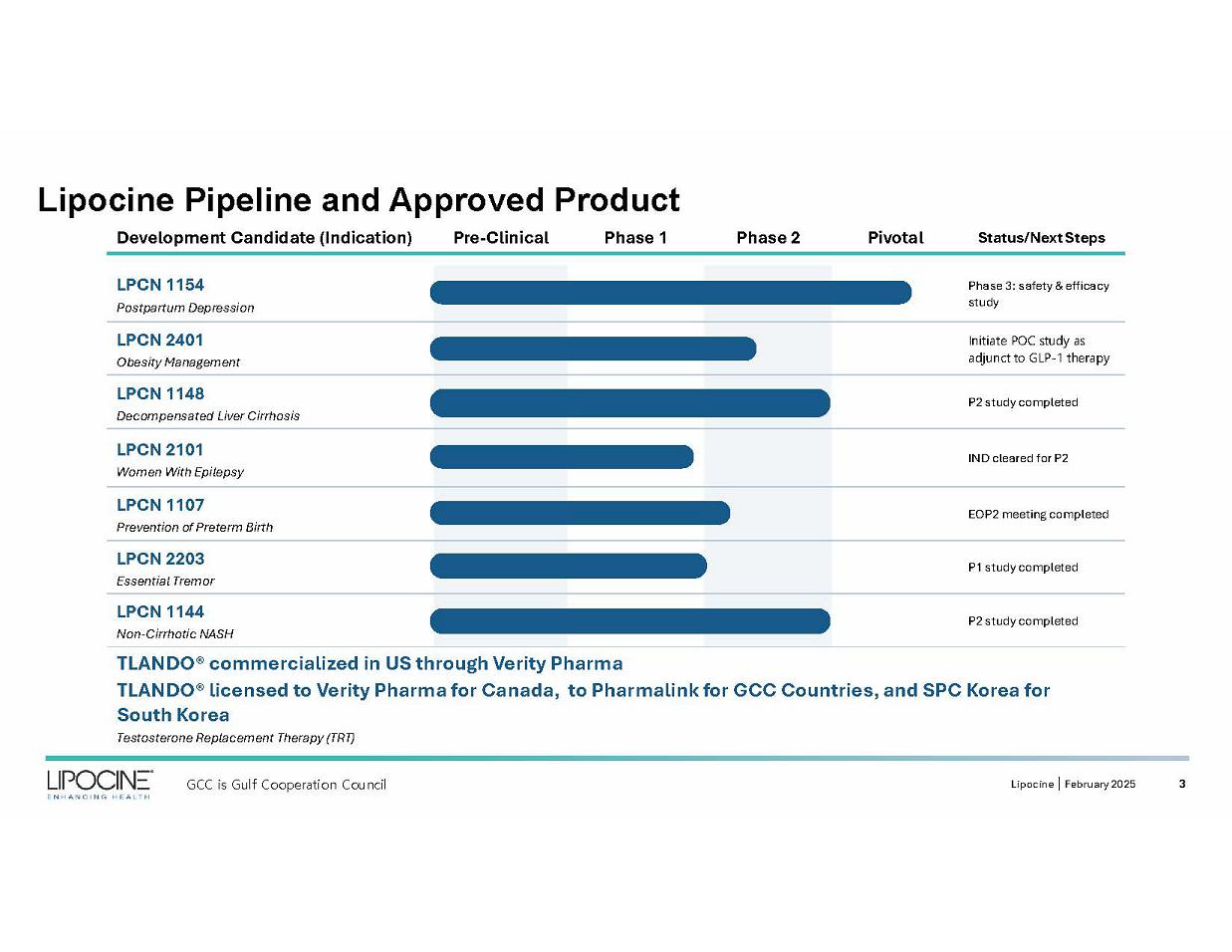Click the slide title 'Lipocine Pipeline and Approved Product'

pyautogui.click(x=359, y=200)
